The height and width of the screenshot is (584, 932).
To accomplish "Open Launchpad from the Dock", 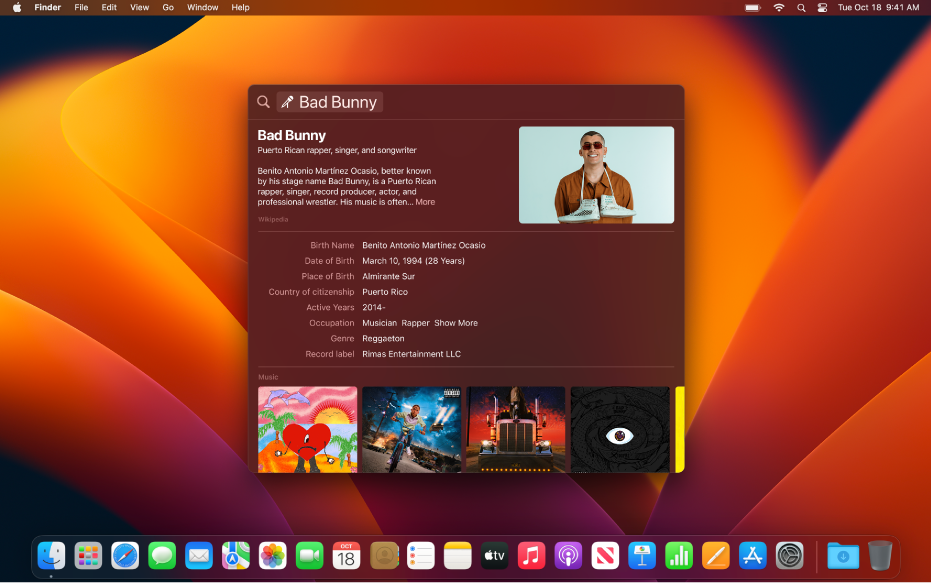I will [88, 557].
